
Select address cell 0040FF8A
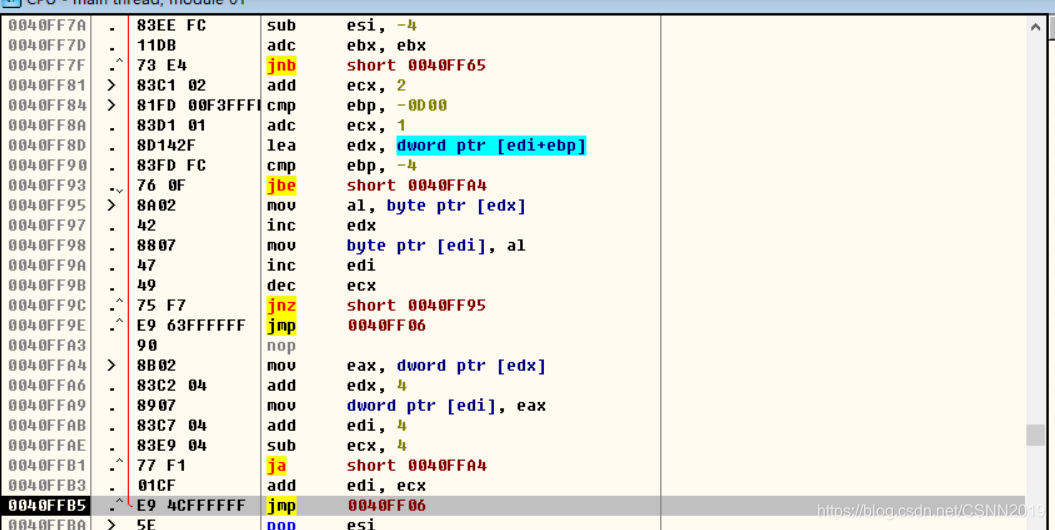point(47,126)
